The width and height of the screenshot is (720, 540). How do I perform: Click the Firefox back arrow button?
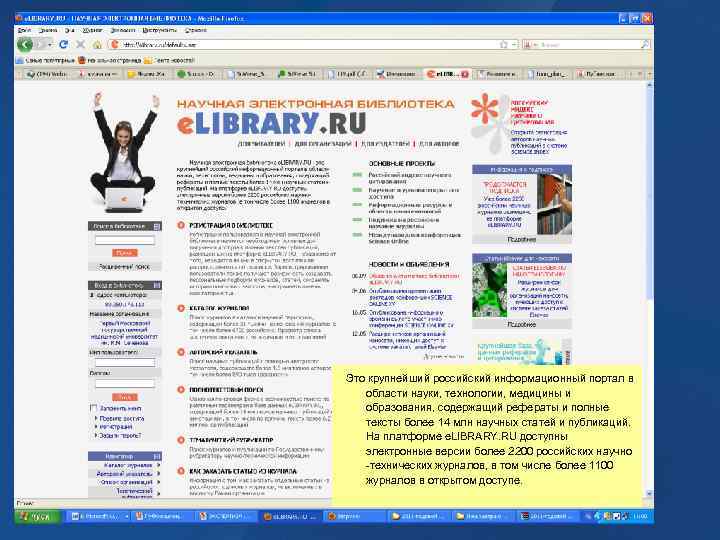[25, 45]
